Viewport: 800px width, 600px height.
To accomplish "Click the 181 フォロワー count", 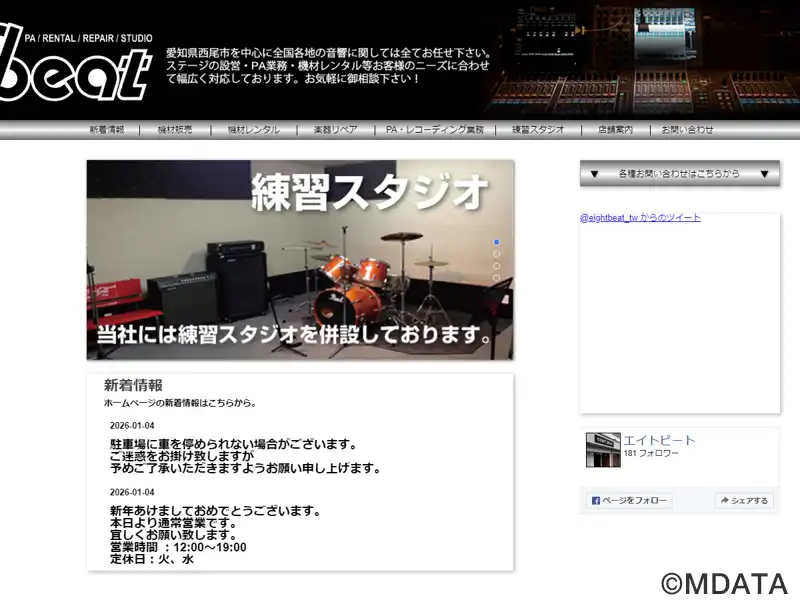I will (651, 453).
